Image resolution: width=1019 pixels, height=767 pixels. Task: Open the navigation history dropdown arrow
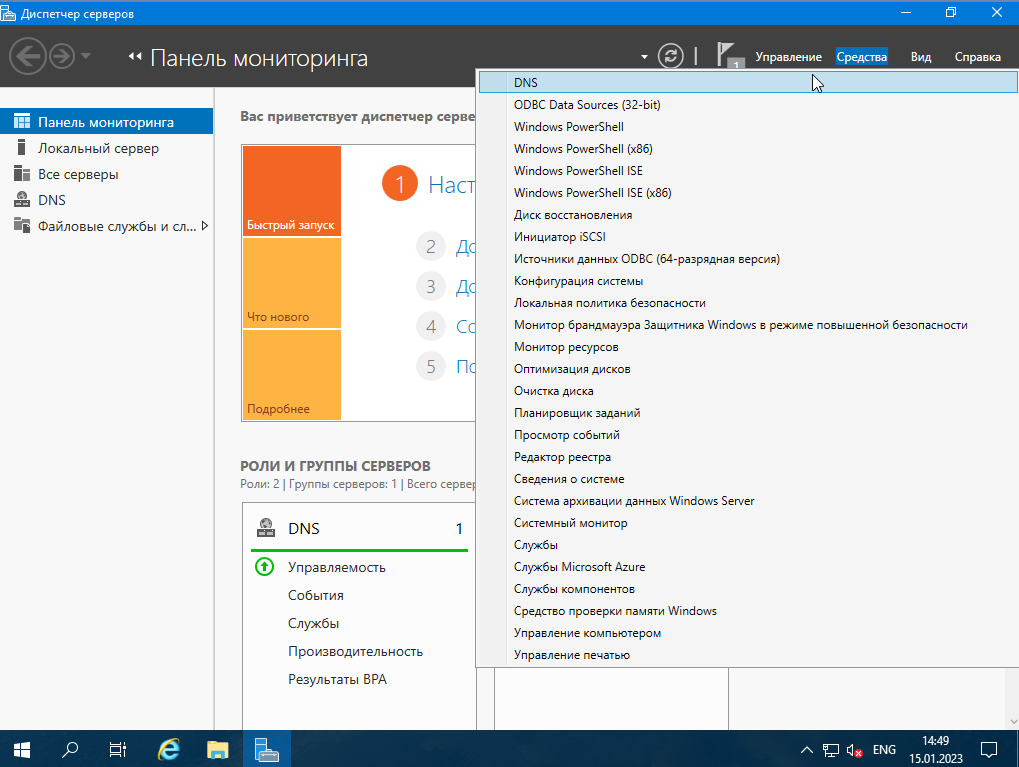tap(86, 56)
